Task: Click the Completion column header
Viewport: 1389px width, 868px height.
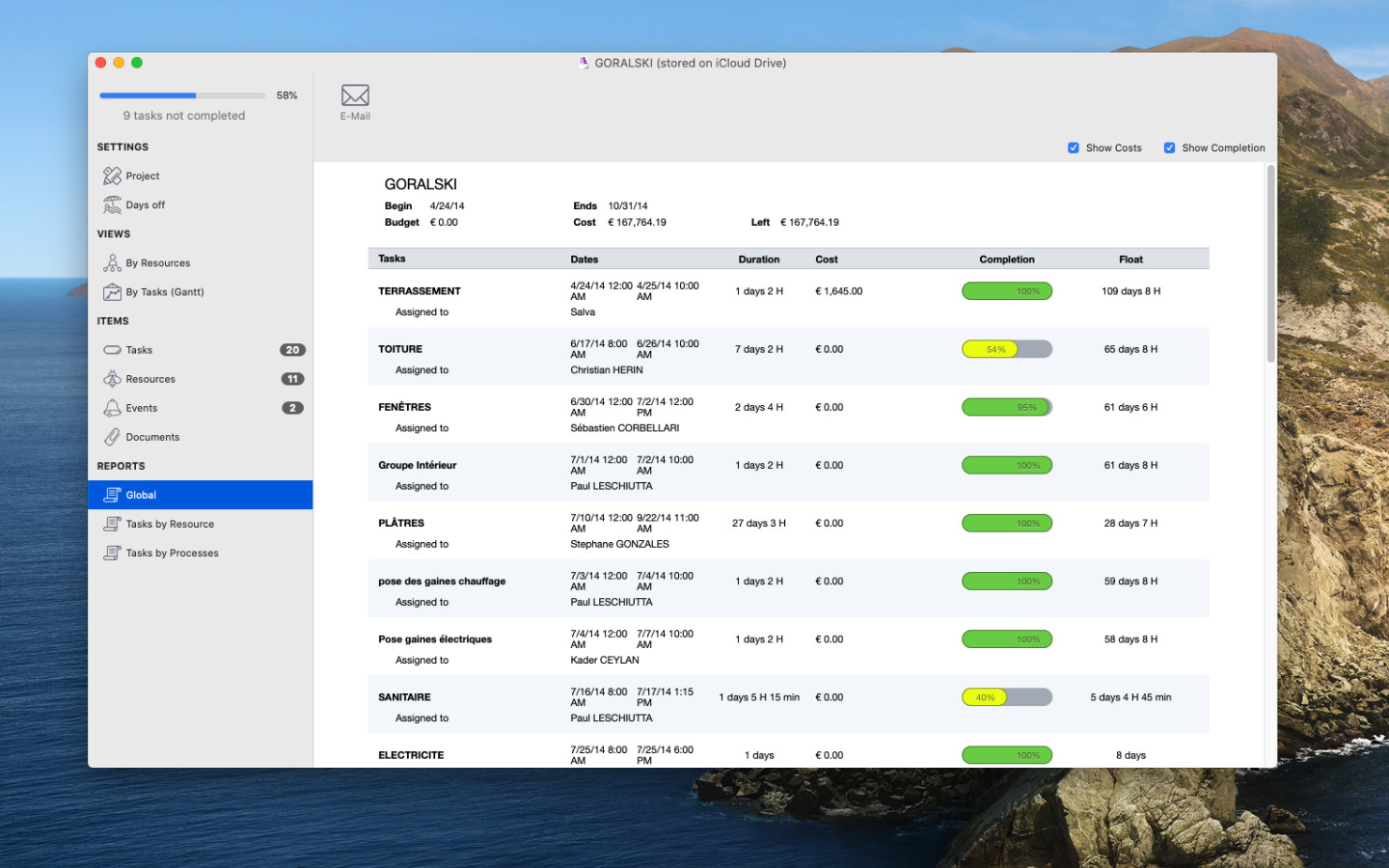Action: tap(1006, 259)
